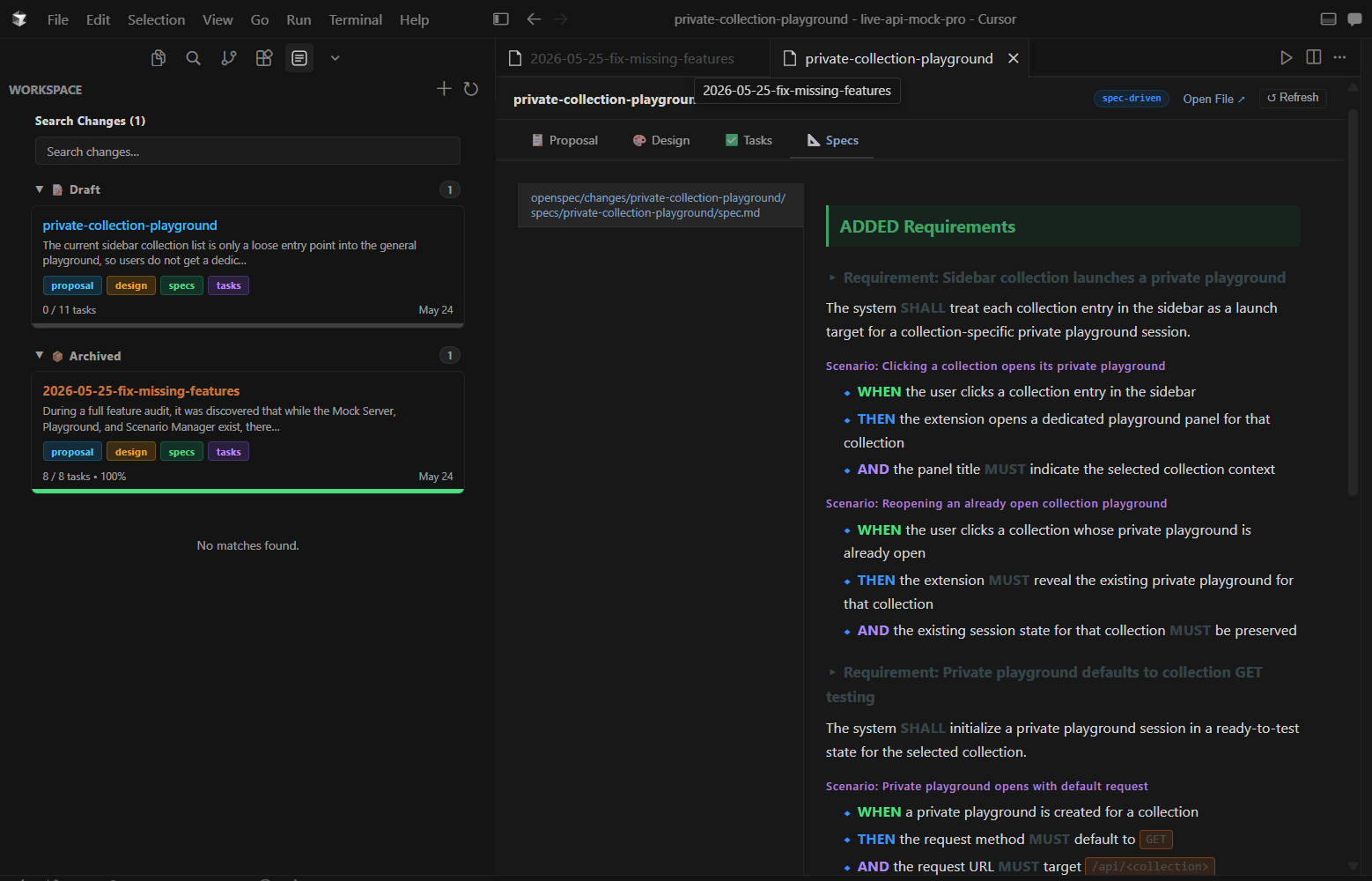Select the private-collection-playground editor tab
Viewport: 1372px width, 881px height.
coord(898,58)
